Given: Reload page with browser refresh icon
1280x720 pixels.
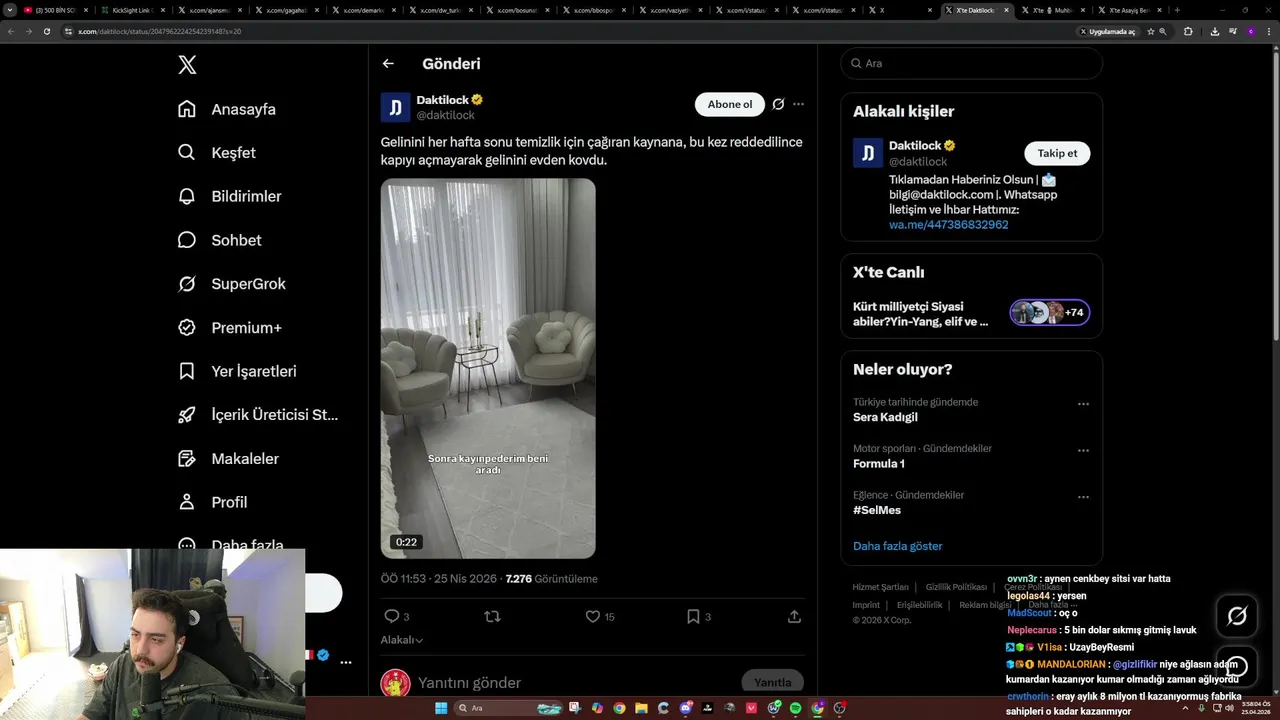Looking at the screenshot, I should (x=46, y=31).
